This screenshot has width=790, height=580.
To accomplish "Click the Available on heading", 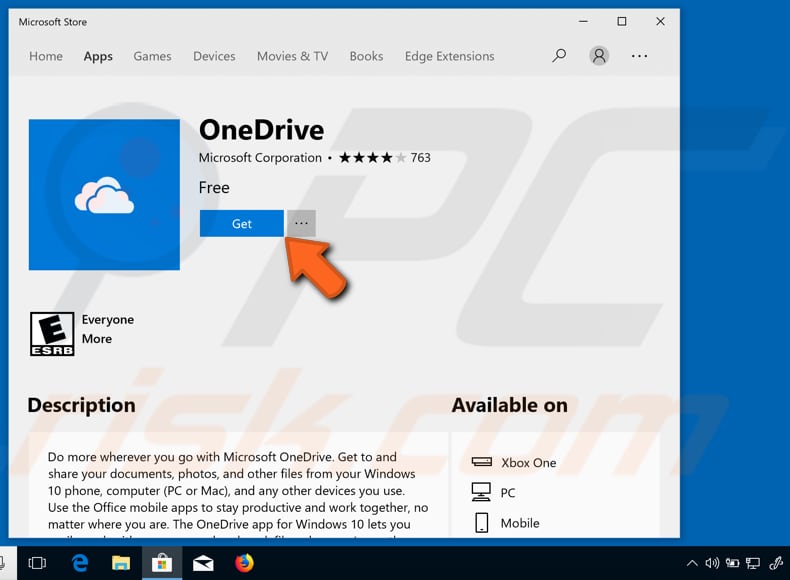I will coord(509,405).
